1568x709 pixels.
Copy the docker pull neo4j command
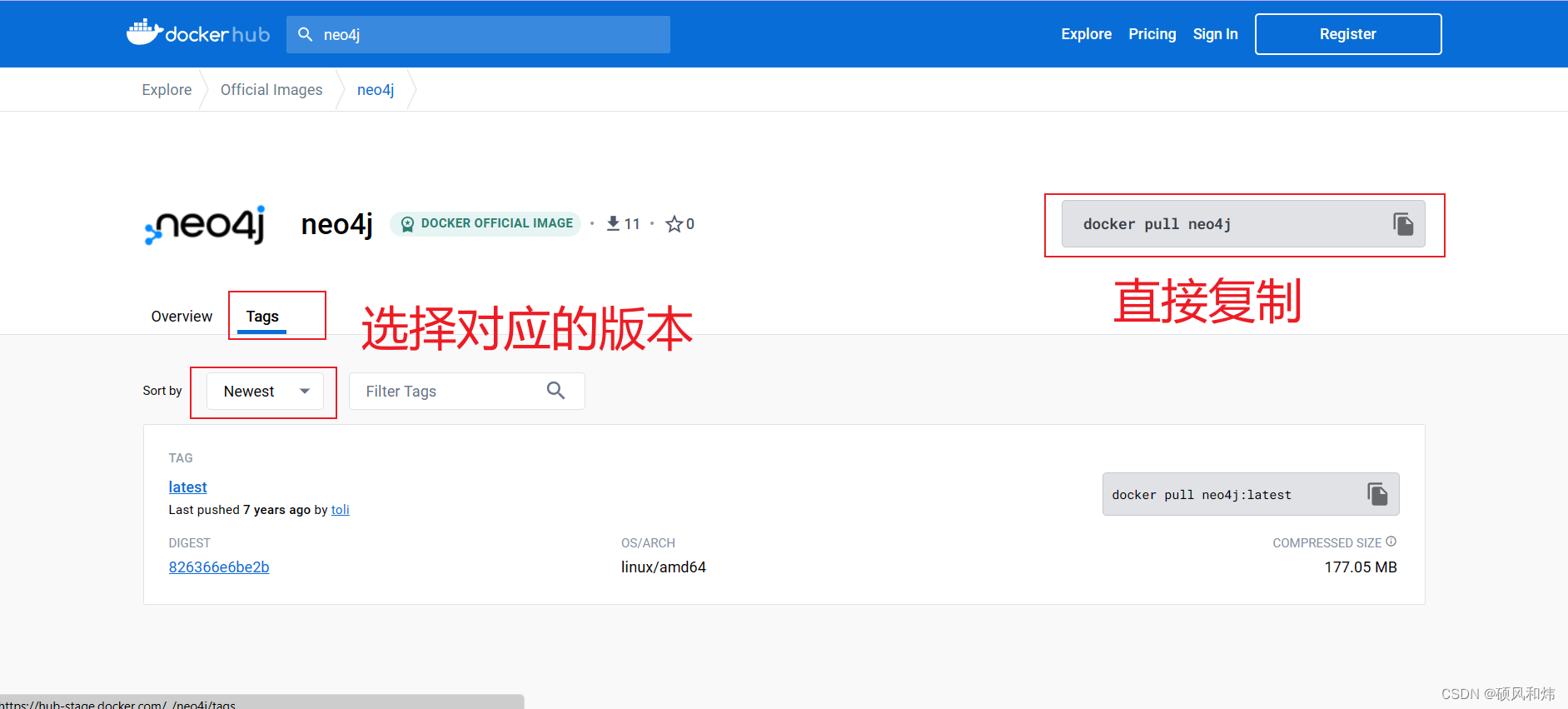[1403, 224]
